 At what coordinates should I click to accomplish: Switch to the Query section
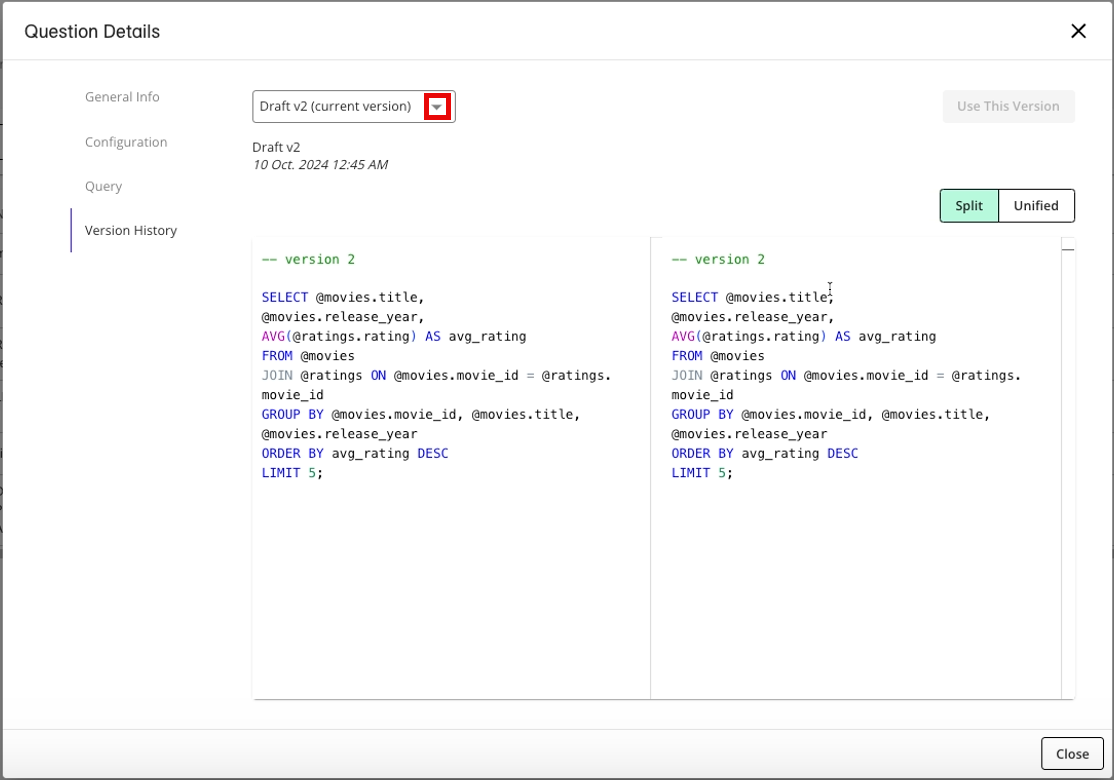coord(104,186)
